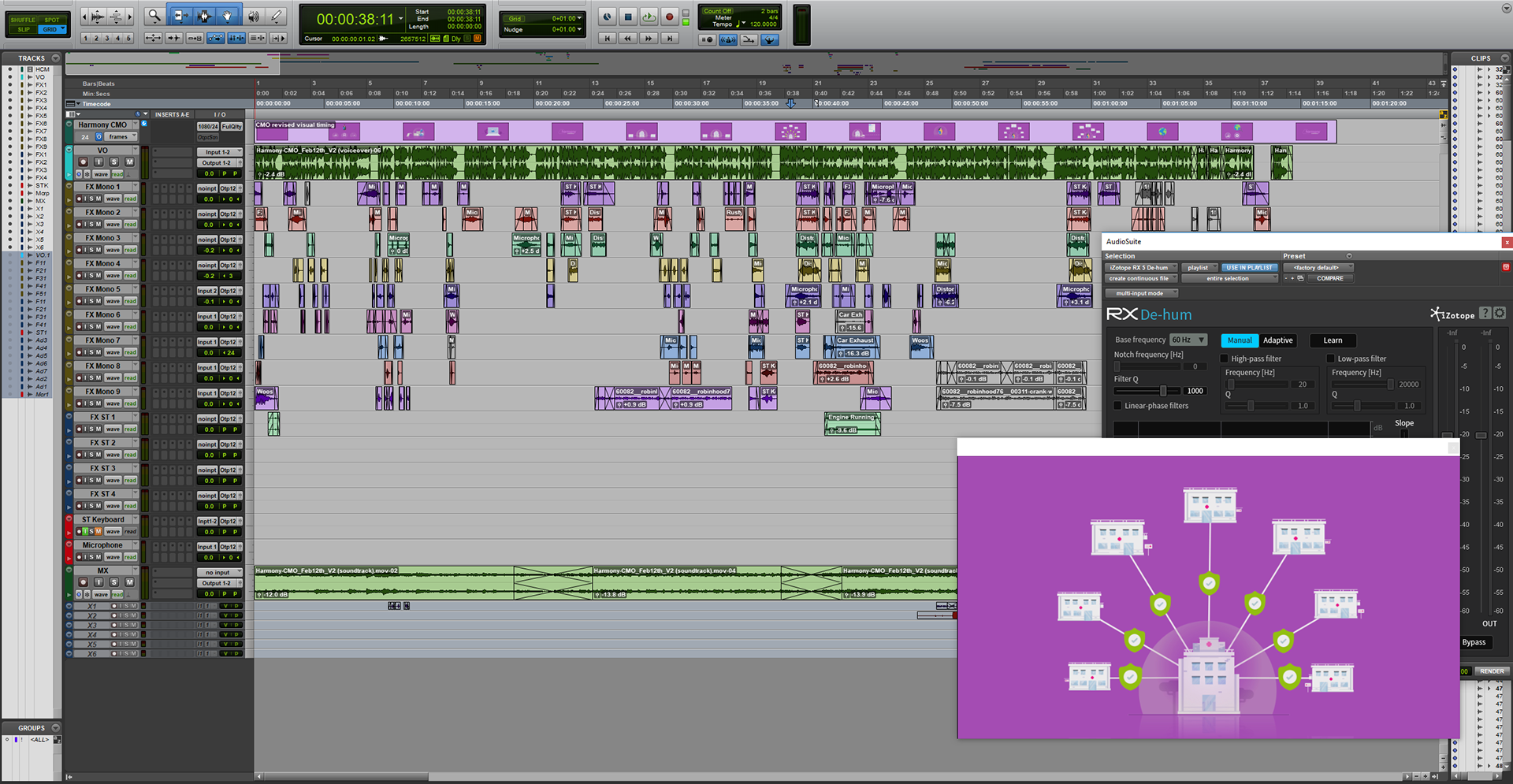Click the COMPARE button
Image resolution: width=1513 pixels, height=784 pixels.
pyautogui.click(x=1330, y=278)
